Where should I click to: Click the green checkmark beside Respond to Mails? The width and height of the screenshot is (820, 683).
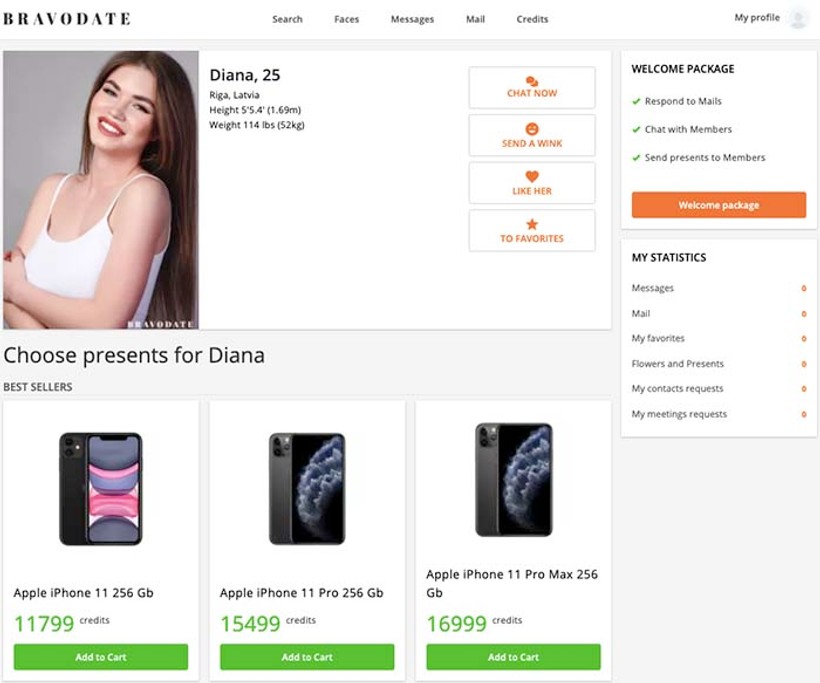(636, 101)
